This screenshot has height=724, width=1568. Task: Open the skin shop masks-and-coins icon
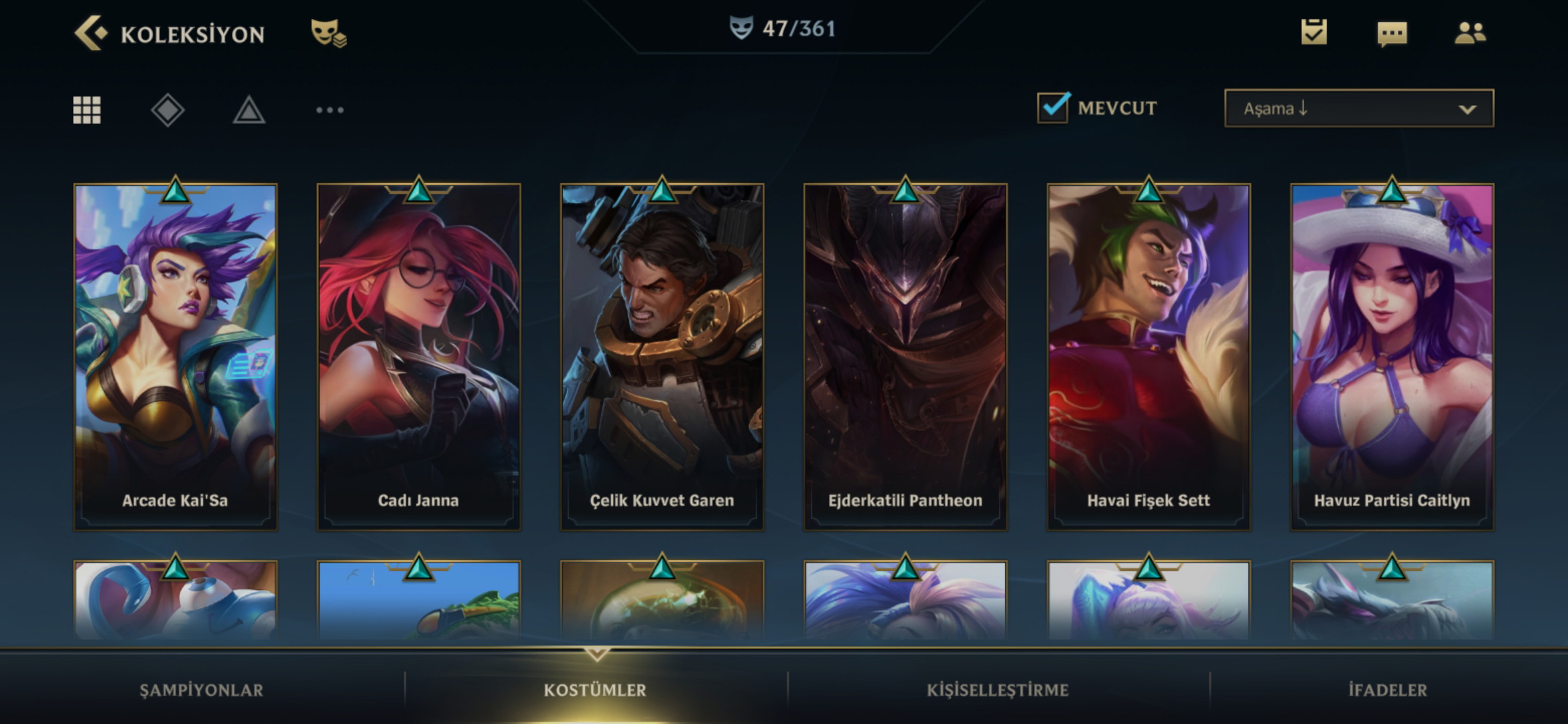tap(328, 34)
